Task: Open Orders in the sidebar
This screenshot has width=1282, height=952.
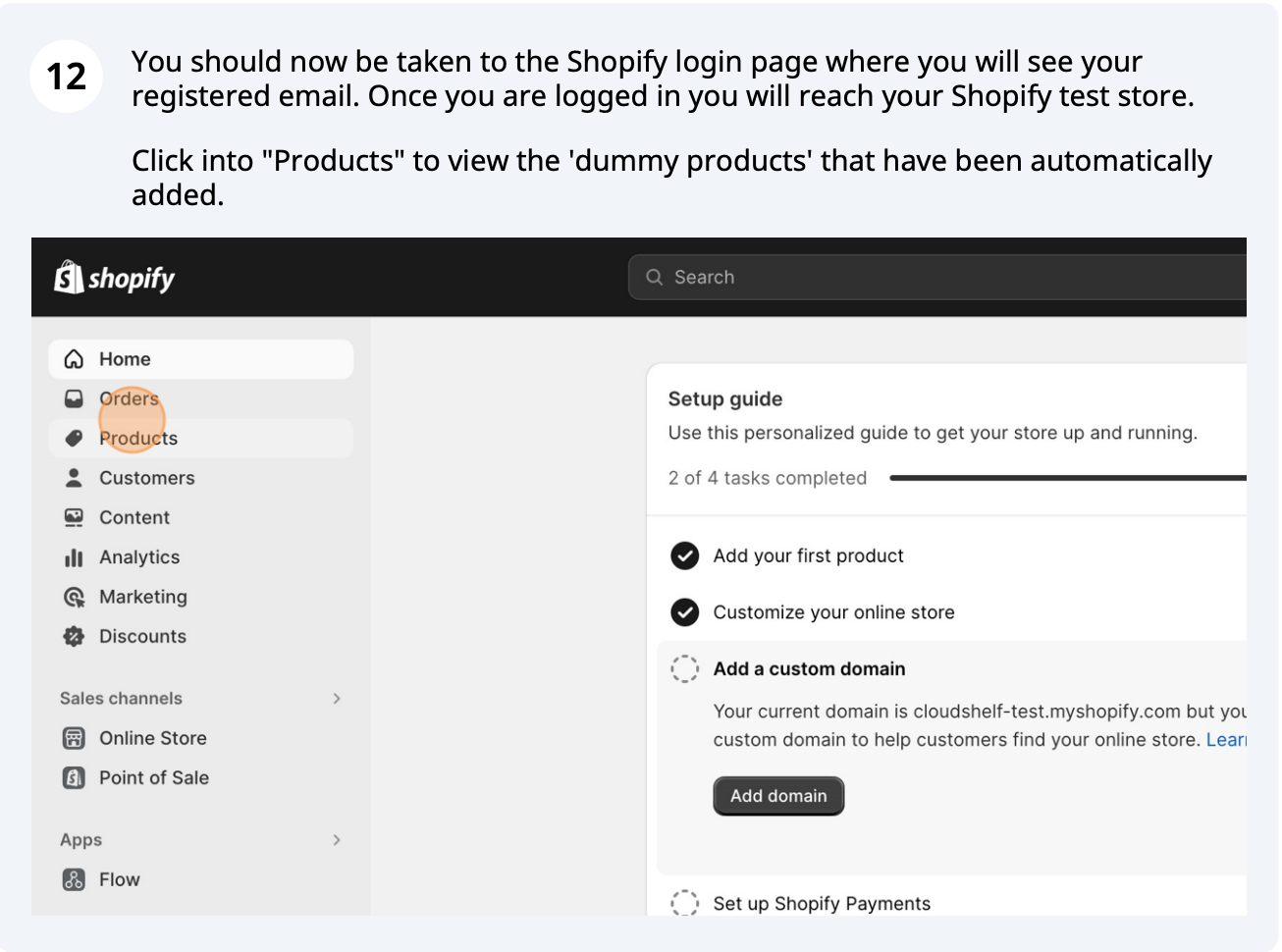Action: [201, 398]
